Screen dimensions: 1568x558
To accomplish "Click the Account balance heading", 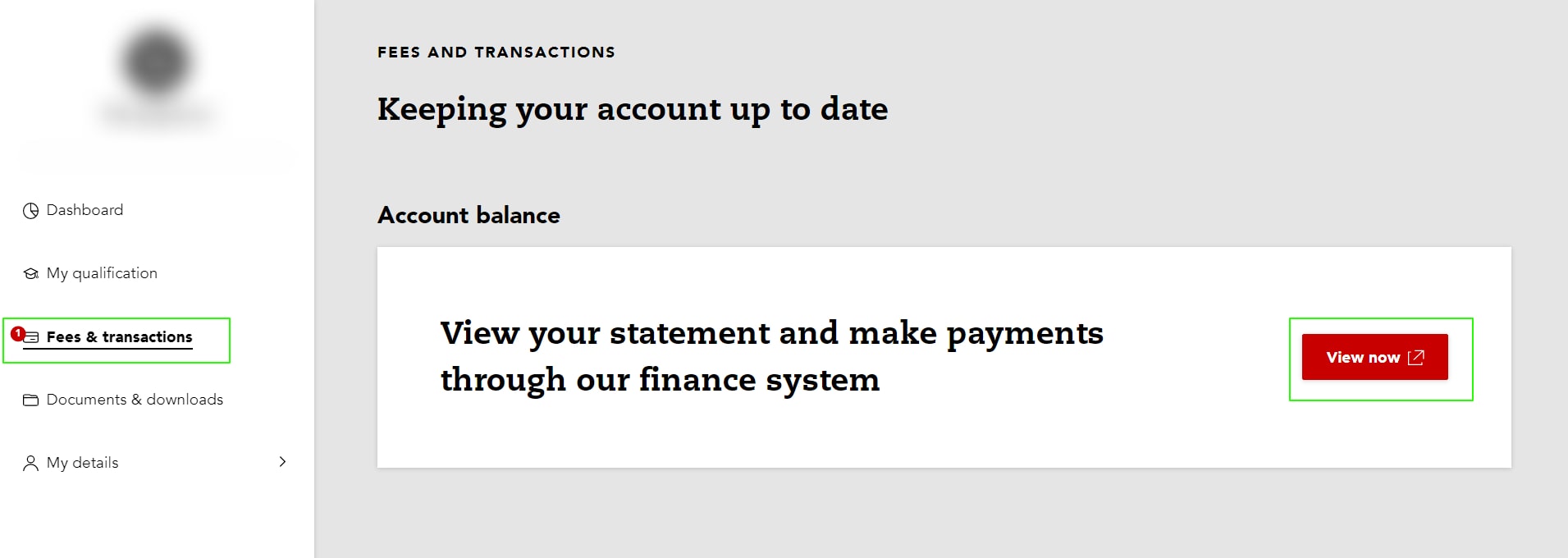I will (x=469, y=215).
